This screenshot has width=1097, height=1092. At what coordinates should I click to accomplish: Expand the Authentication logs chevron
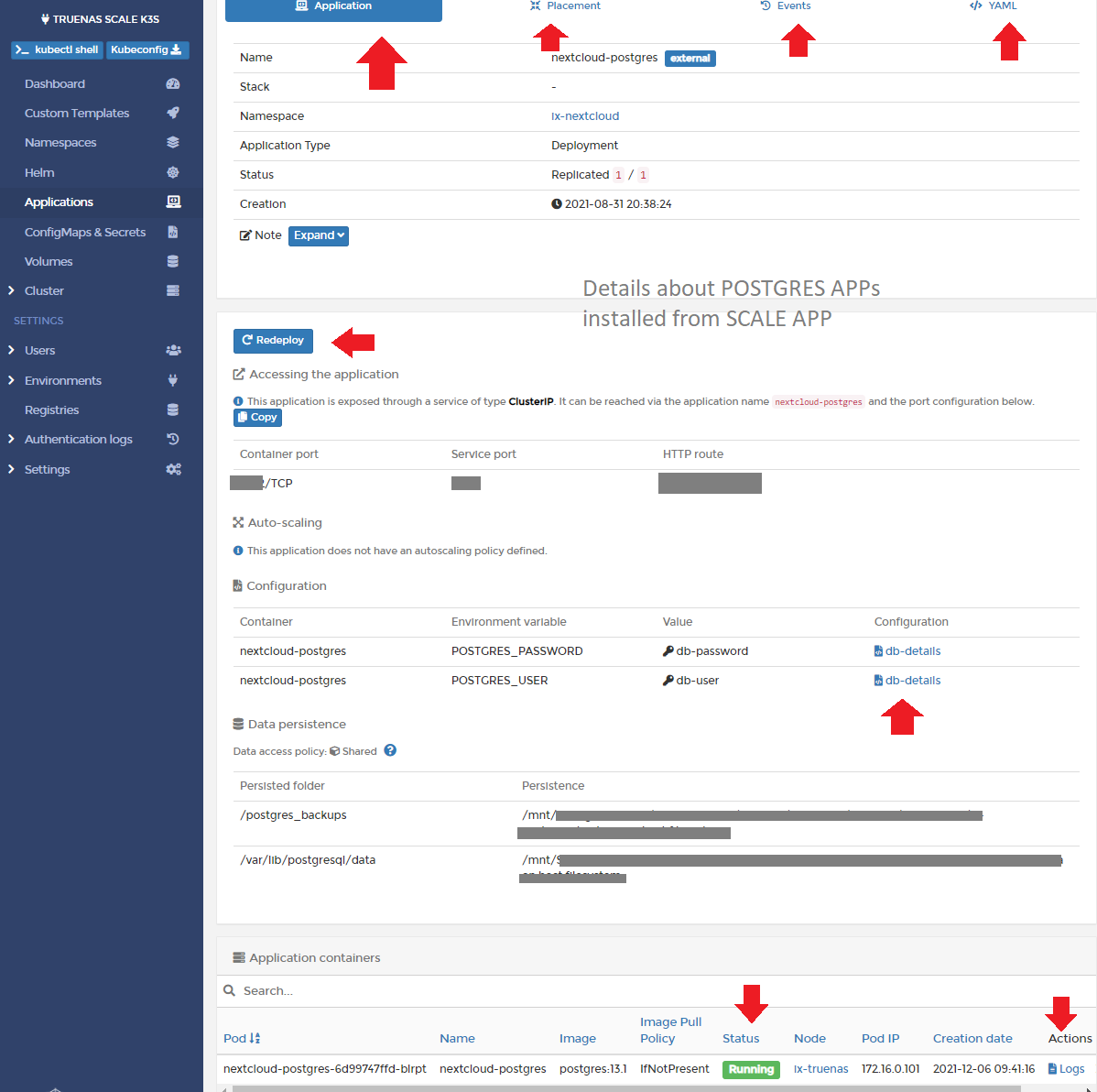tap(11, 439)
